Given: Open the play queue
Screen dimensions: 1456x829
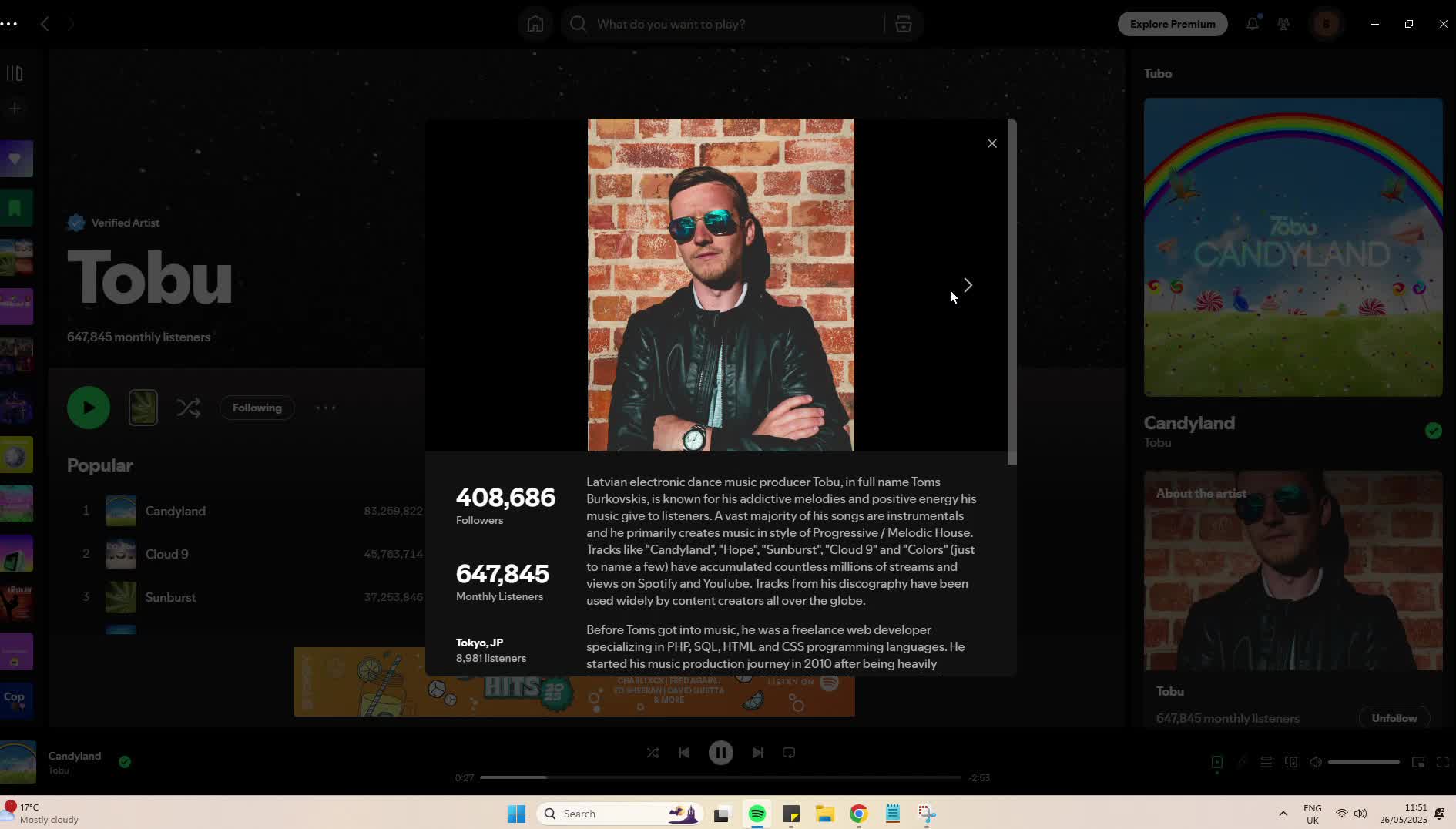Looking at the screenshot, I should coord(1266,762).
